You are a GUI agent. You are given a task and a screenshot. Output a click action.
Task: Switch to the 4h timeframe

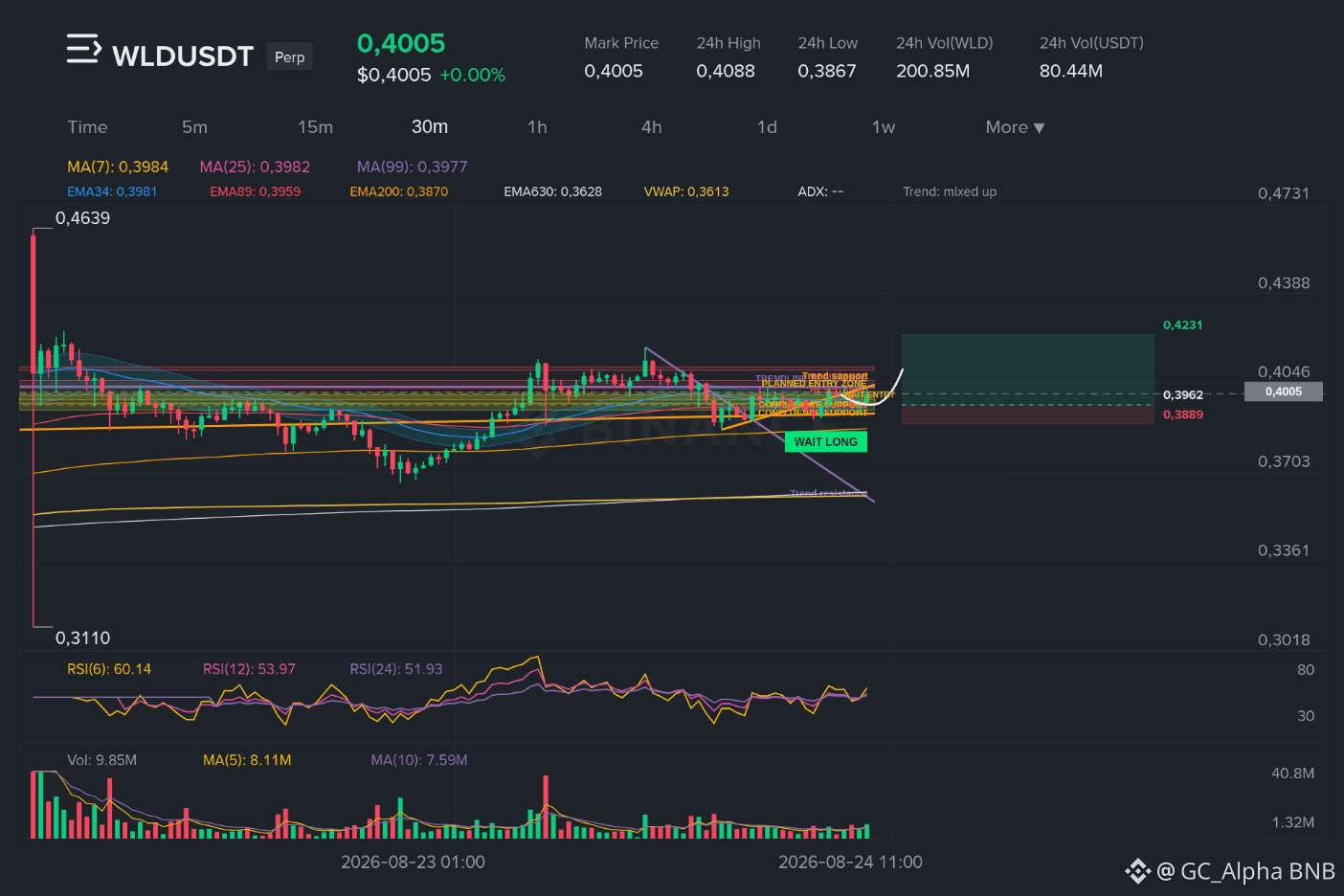[652, 127]
